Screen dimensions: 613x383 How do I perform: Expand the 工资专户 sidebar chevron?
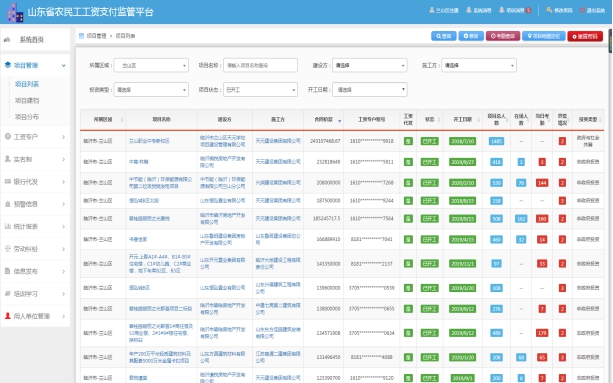click(63, 137)
